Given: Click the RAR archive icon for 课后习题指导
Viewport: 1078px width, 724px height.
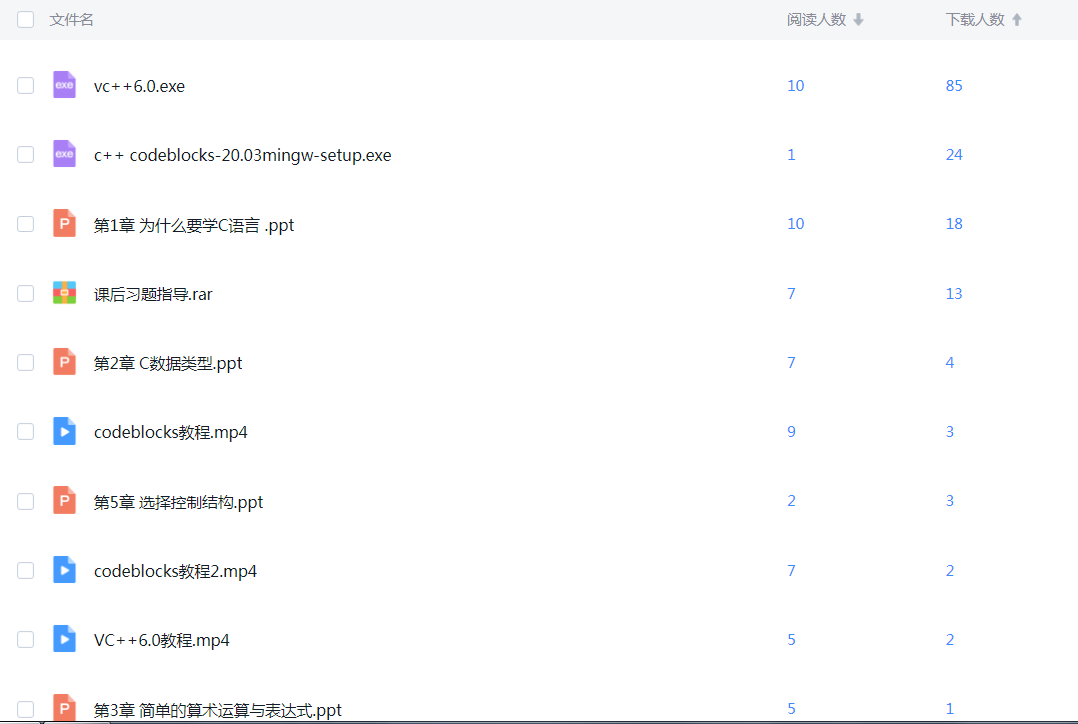Looking at the screenshot, I should (64, 293).
